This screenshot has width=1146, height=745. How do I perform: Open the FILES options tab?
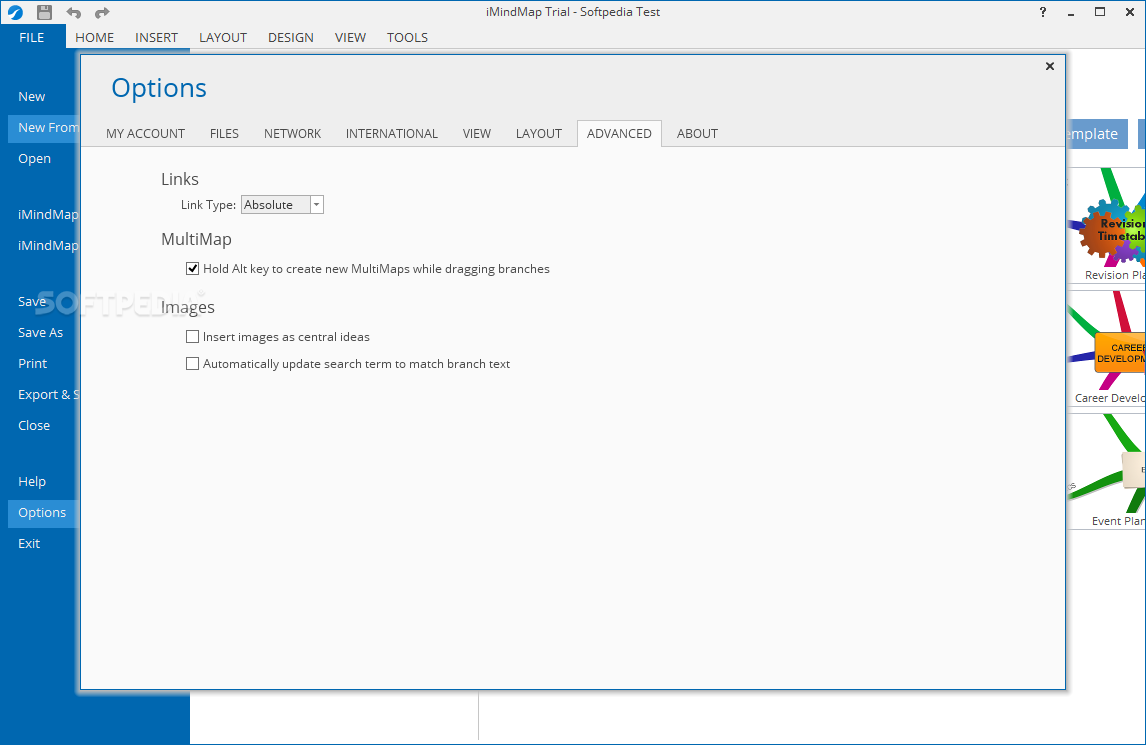pos(224,134)
